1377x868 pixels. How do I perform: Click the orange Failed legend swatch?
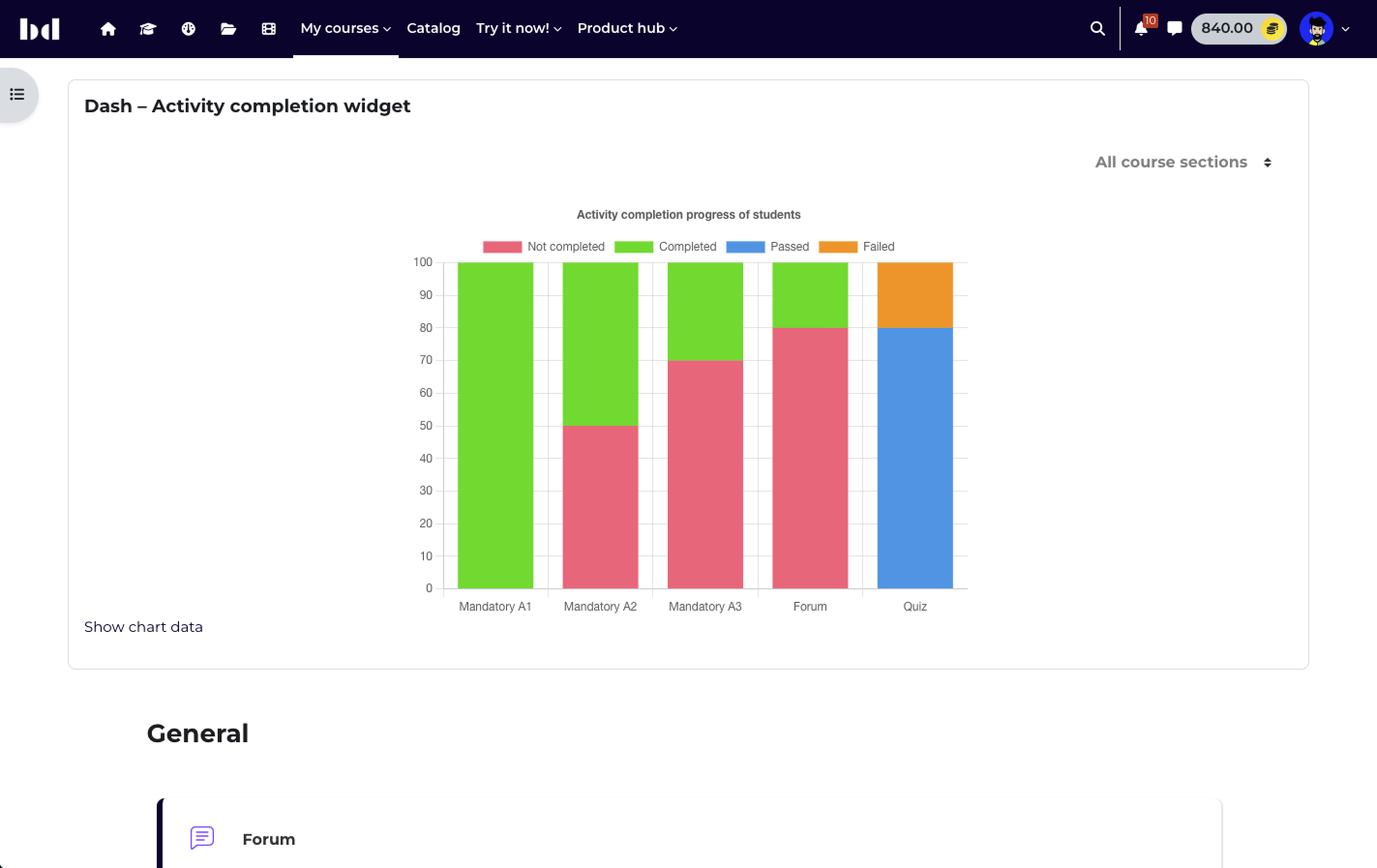click(838, 247)
